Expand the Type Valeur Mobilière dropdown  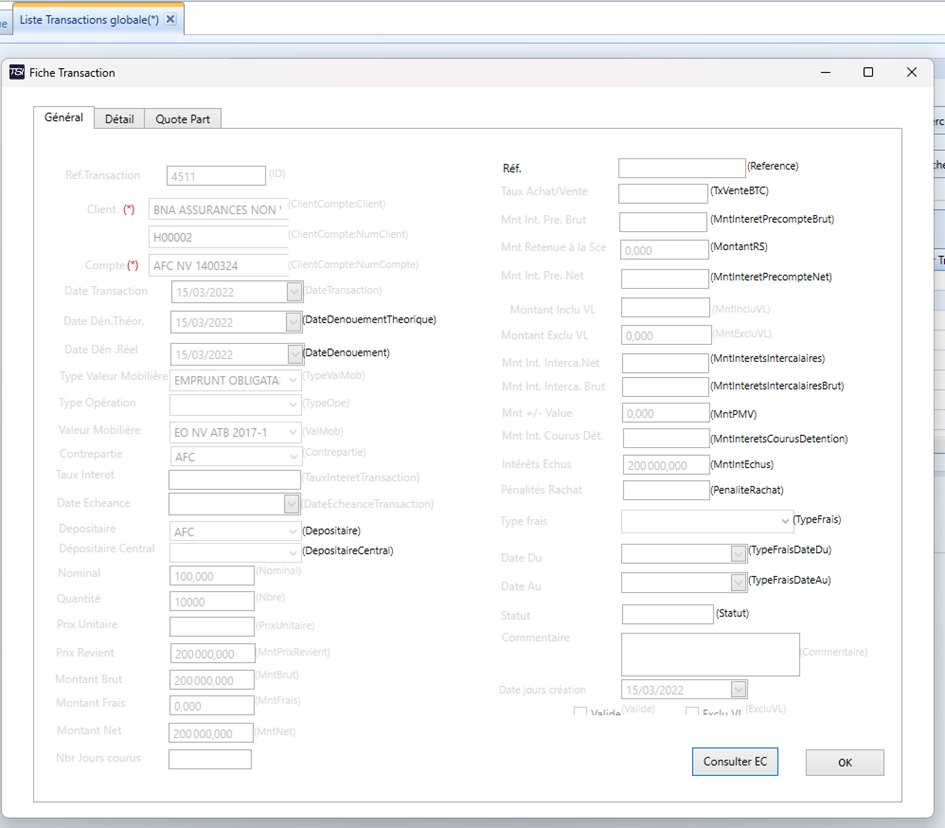(293, 380)
